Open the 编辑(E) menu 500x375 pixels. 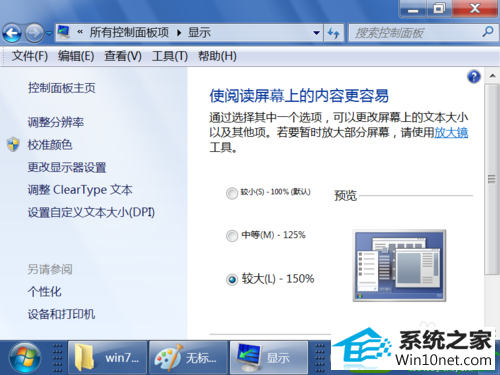[x=76, y=56]
